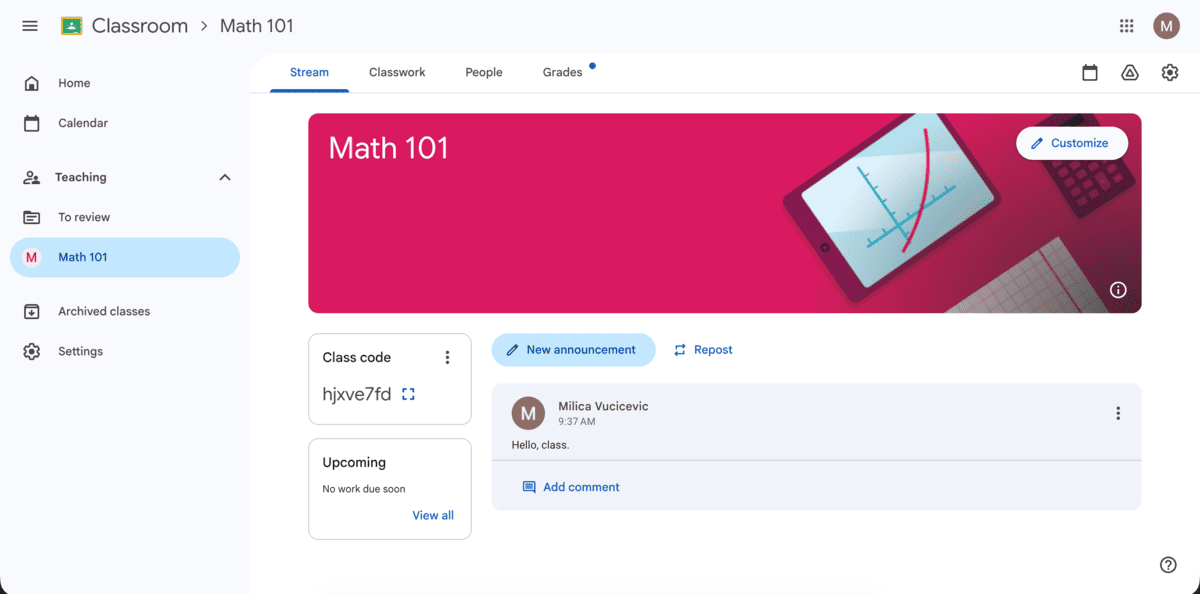1200x594 pixels.
Task: Open the Google apps grid launcher
Action: [1126, 25]
